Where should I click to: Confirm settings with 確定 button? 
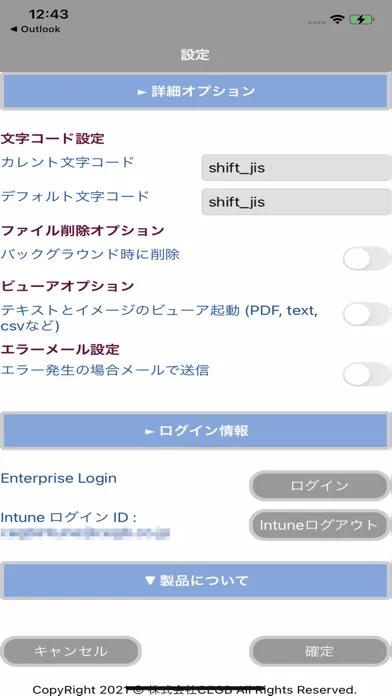[320, 651]
